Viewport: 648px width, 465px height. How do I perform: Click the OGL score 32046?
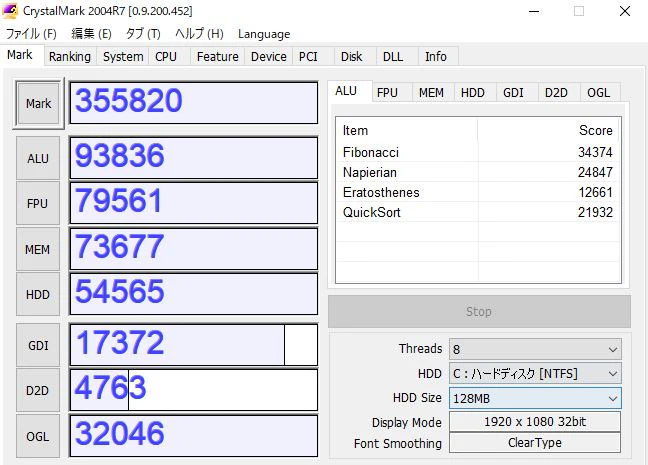pyautogui.click(x=194, y=436)
